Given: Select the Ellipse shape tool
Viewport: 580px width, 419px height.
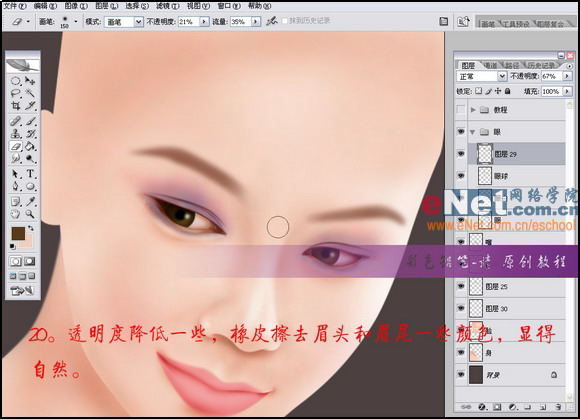Looking at the screenshot, I should [x=30, y=186].
